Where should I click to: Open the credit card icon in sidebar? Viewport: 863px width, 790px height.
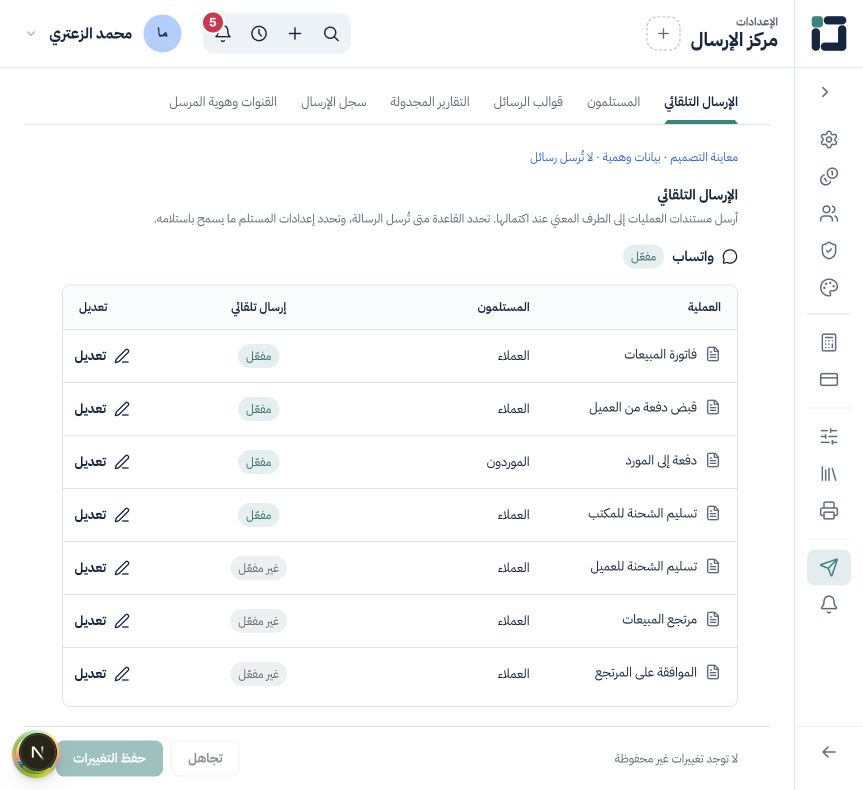(x=828, y=379)
